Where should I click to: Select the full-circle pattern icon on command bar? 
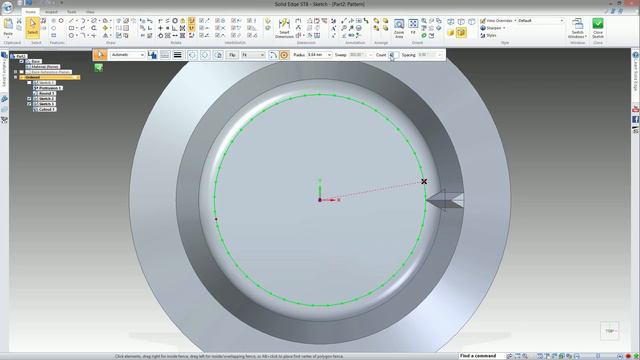tap(284, 55)
